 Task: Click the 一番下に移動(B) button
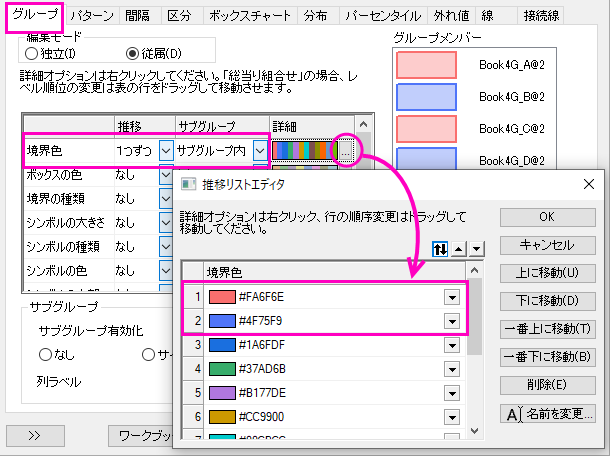click(x=547, y=357)
